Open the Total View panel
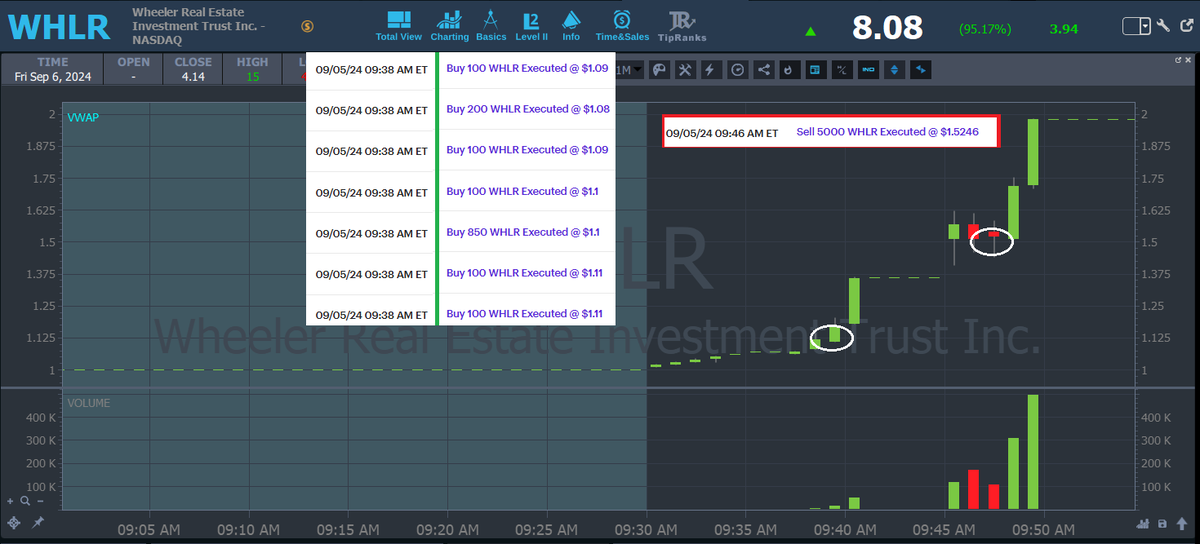The width and height of the screenshot is (1200, 544). pos(398,25)
